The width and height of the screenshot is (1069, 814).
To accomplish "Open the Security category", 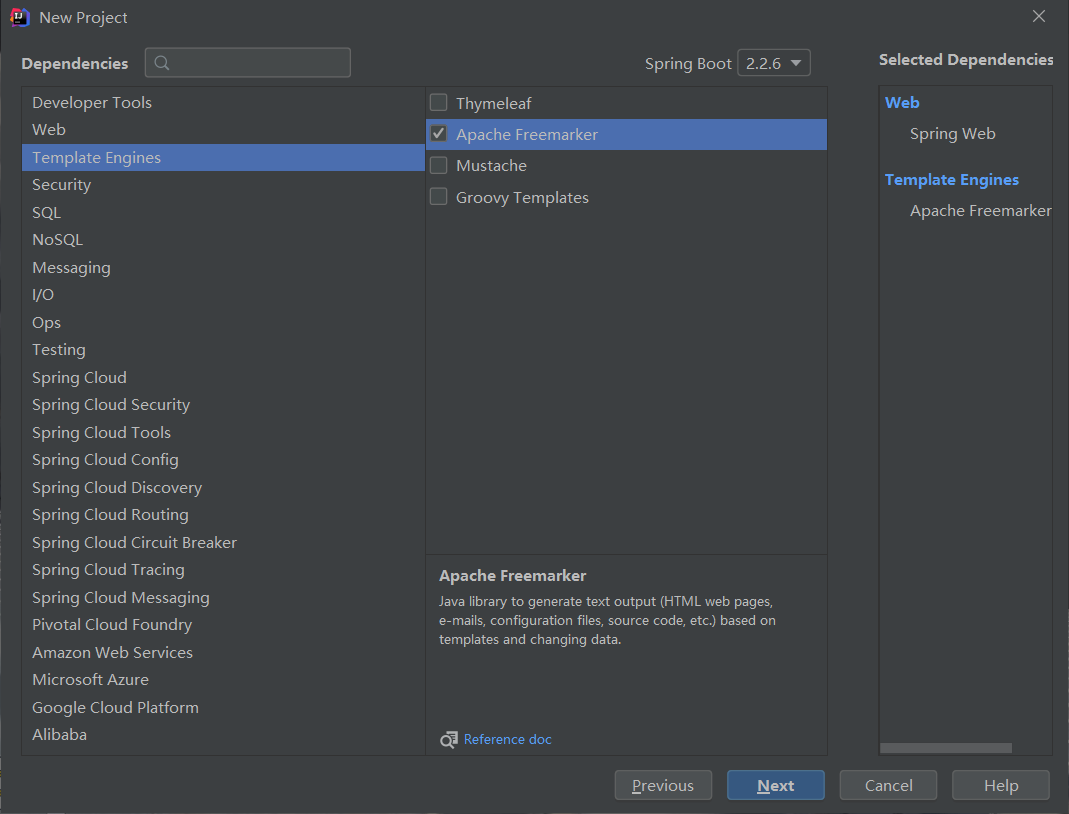I will [223, 185].
